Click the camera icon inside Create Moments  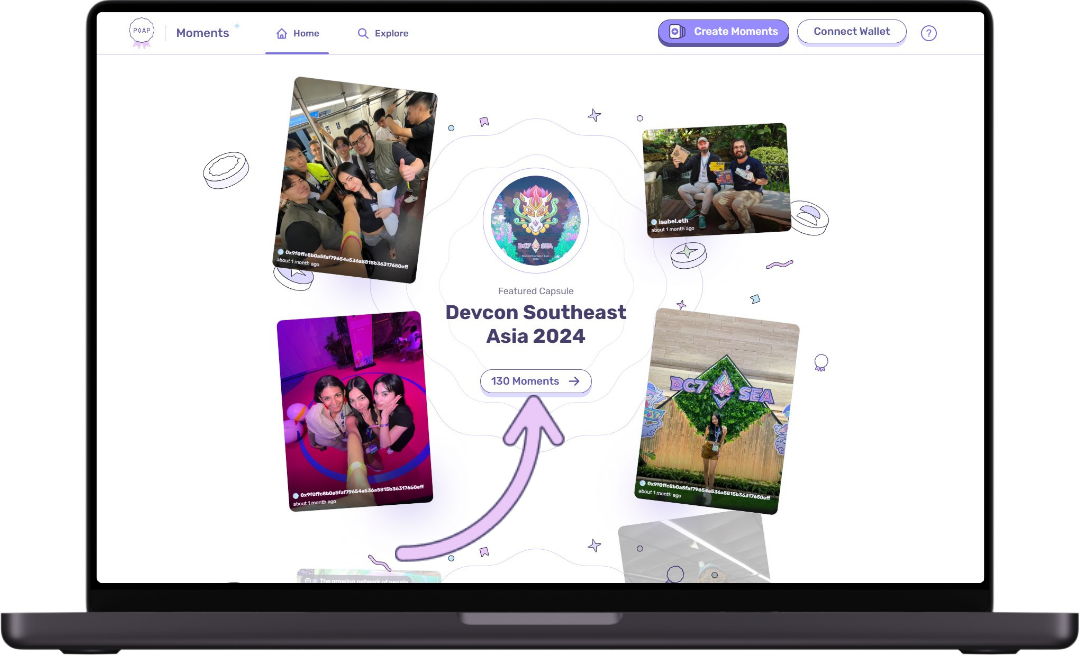(x=676, y=32)
